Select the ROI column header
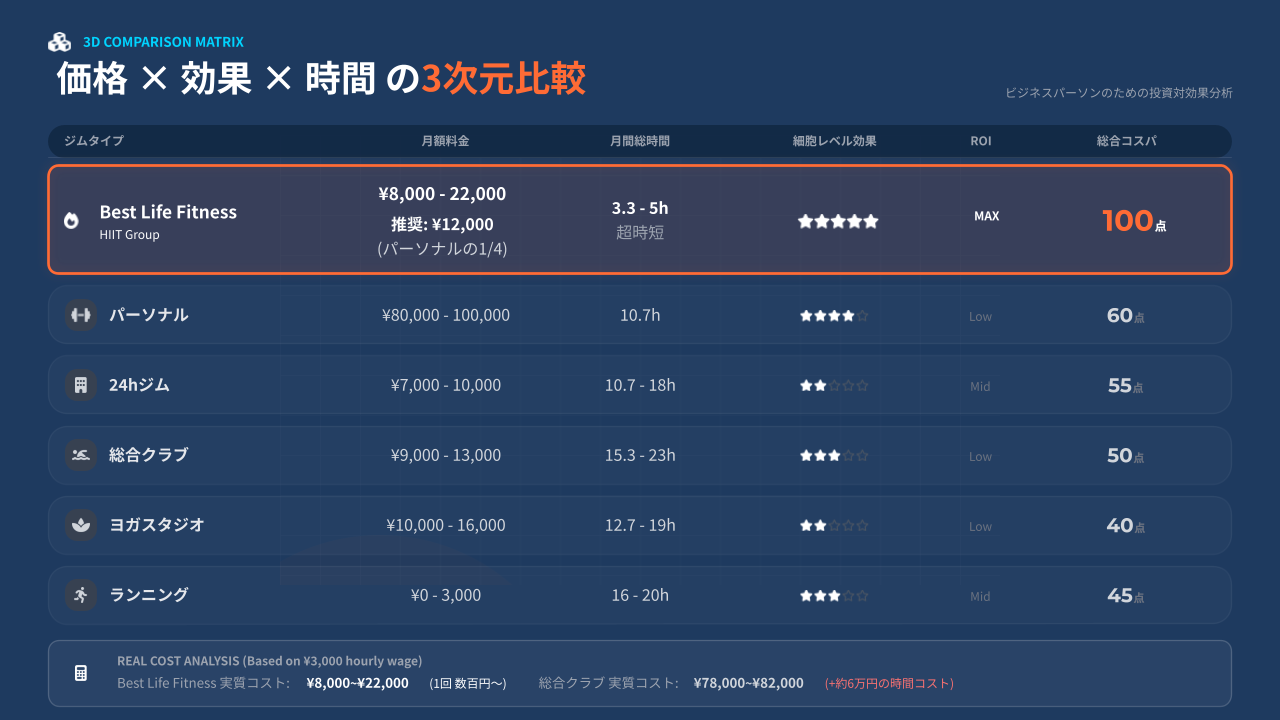The width and height of the screenshot is (1280, 720). click(x=981, y=141)
